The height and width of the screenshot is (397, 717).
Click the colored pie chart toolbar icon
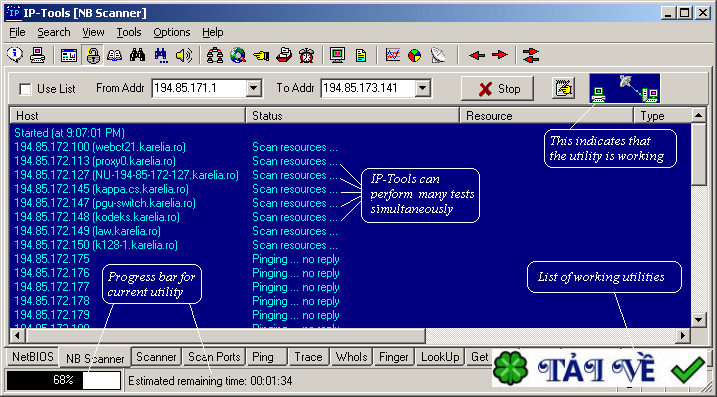click(415, 55)
